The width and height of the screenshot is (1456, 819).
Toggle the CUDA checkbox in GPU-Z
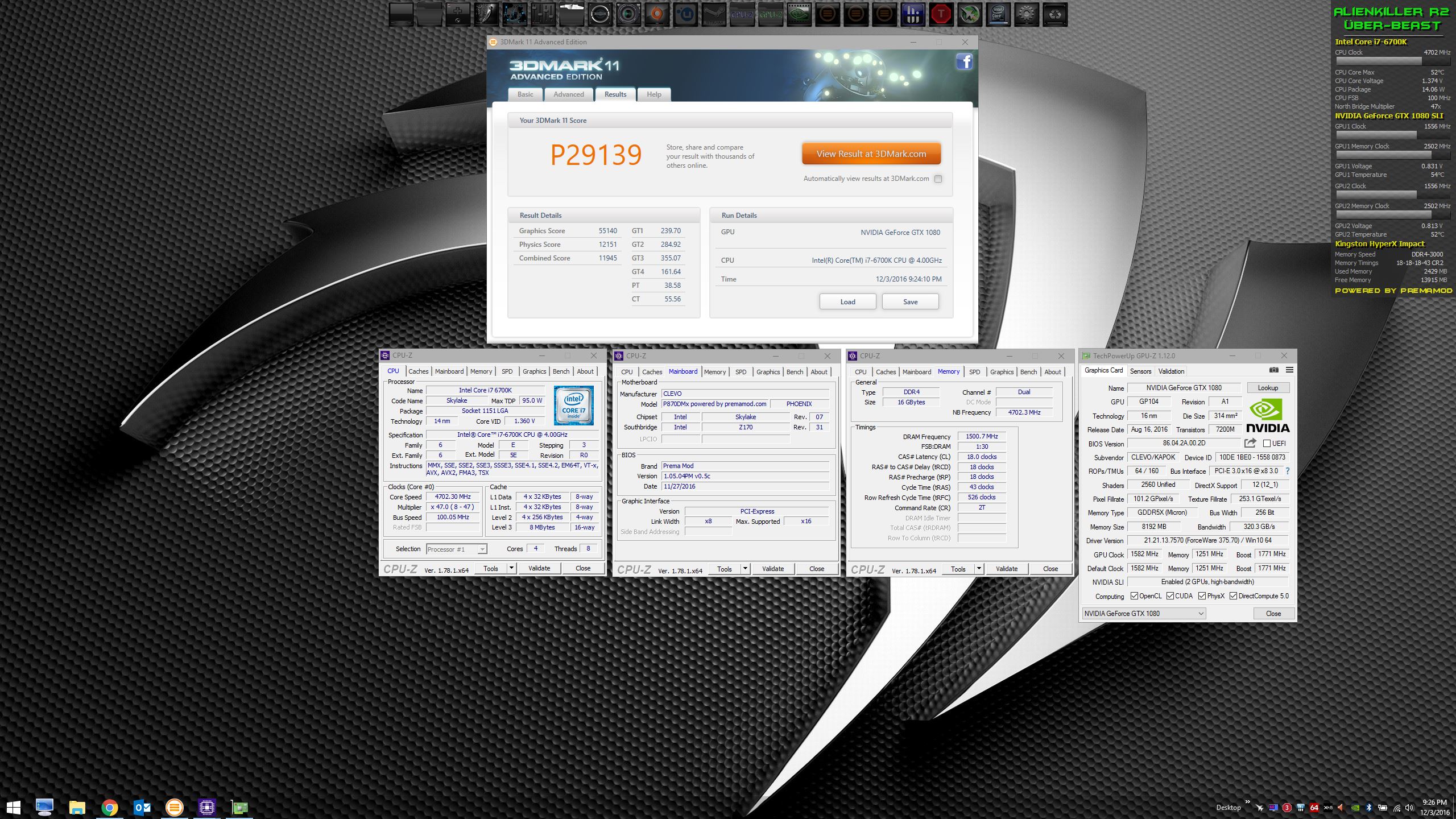click(1170, 596)
